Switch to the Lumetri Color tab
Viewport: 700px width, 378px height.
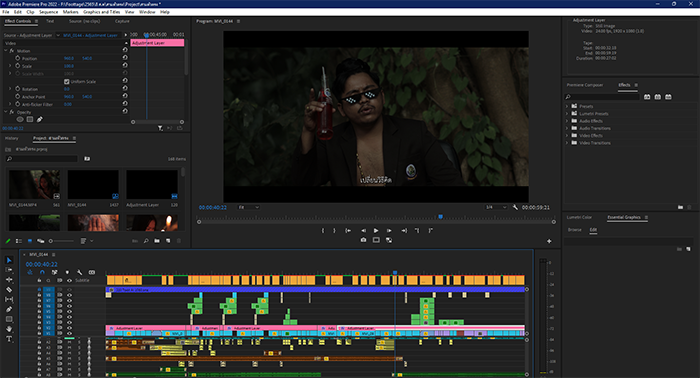point(579,217)
